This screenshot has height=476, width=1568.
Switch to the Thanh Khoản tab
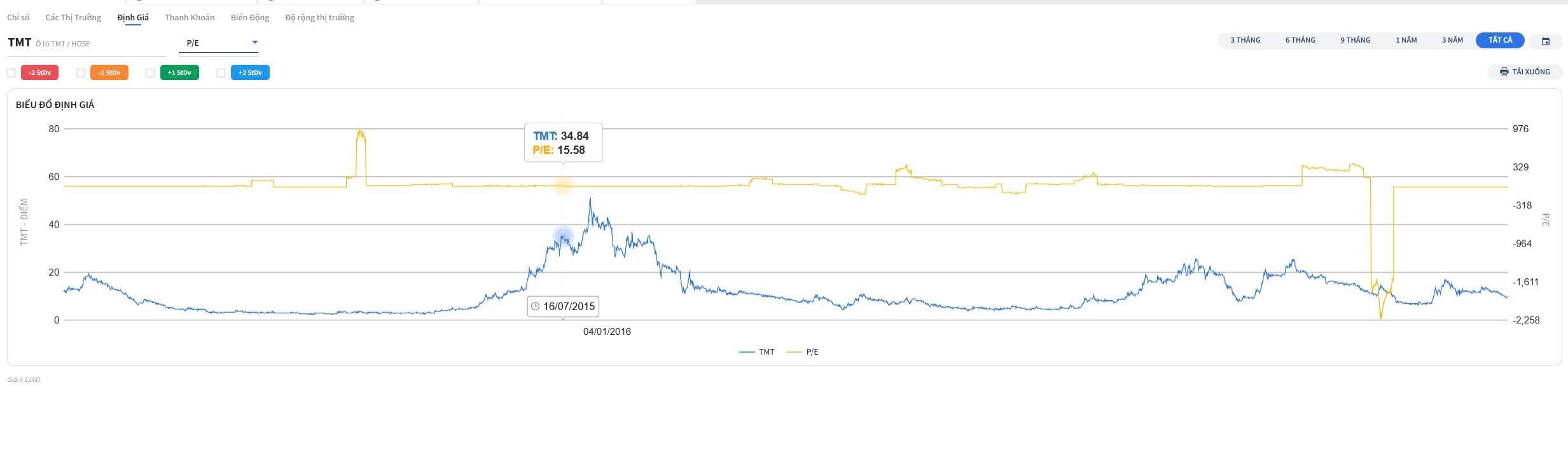tap(190, 18)
